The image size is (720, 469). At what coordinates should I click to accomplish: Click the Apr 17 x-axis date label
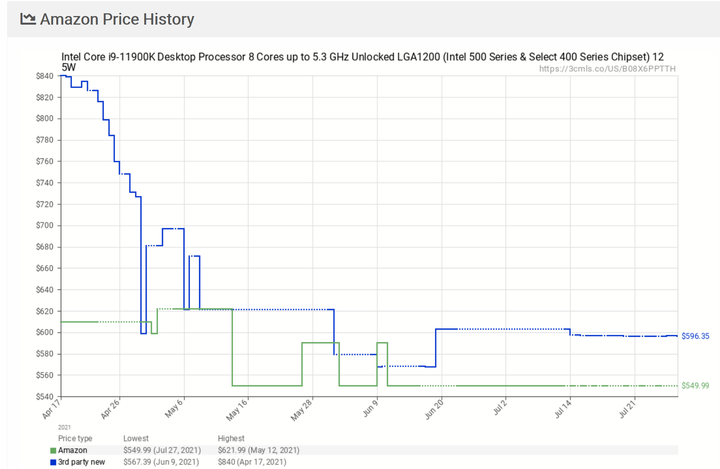51,409
